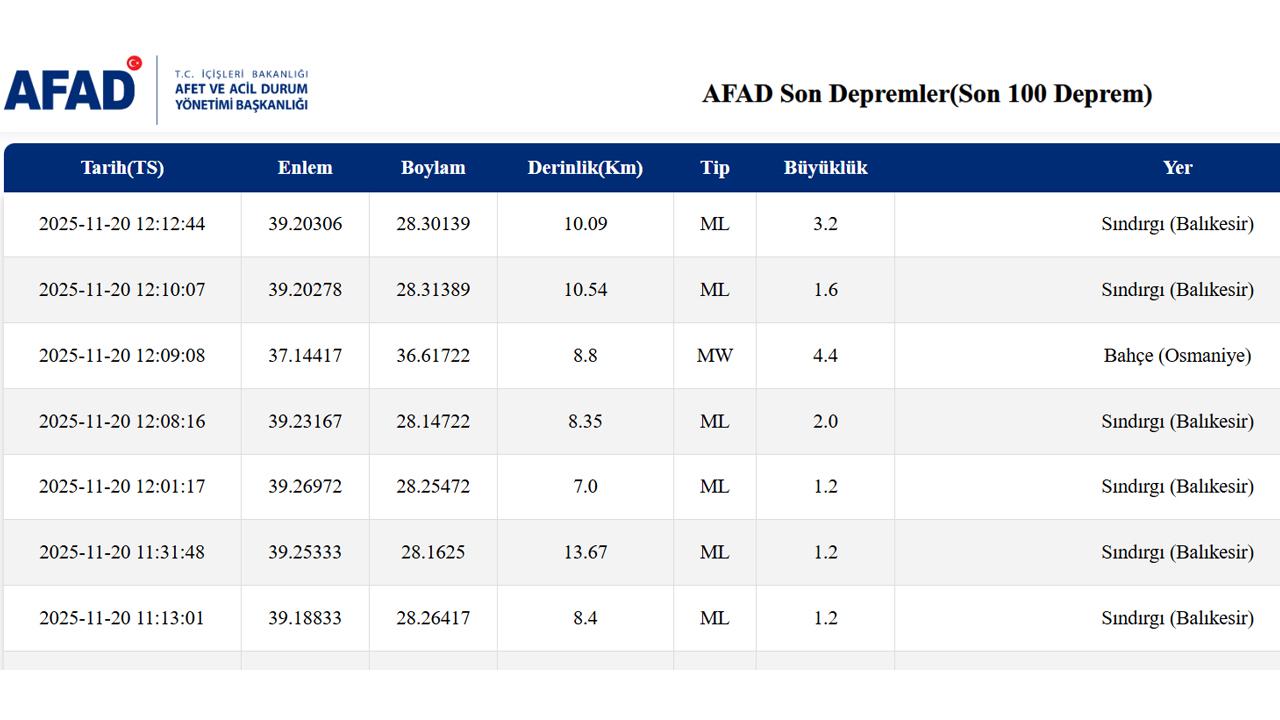Click the Tip column header
The width and height of the screenshot is (1280, 720).
715,168
